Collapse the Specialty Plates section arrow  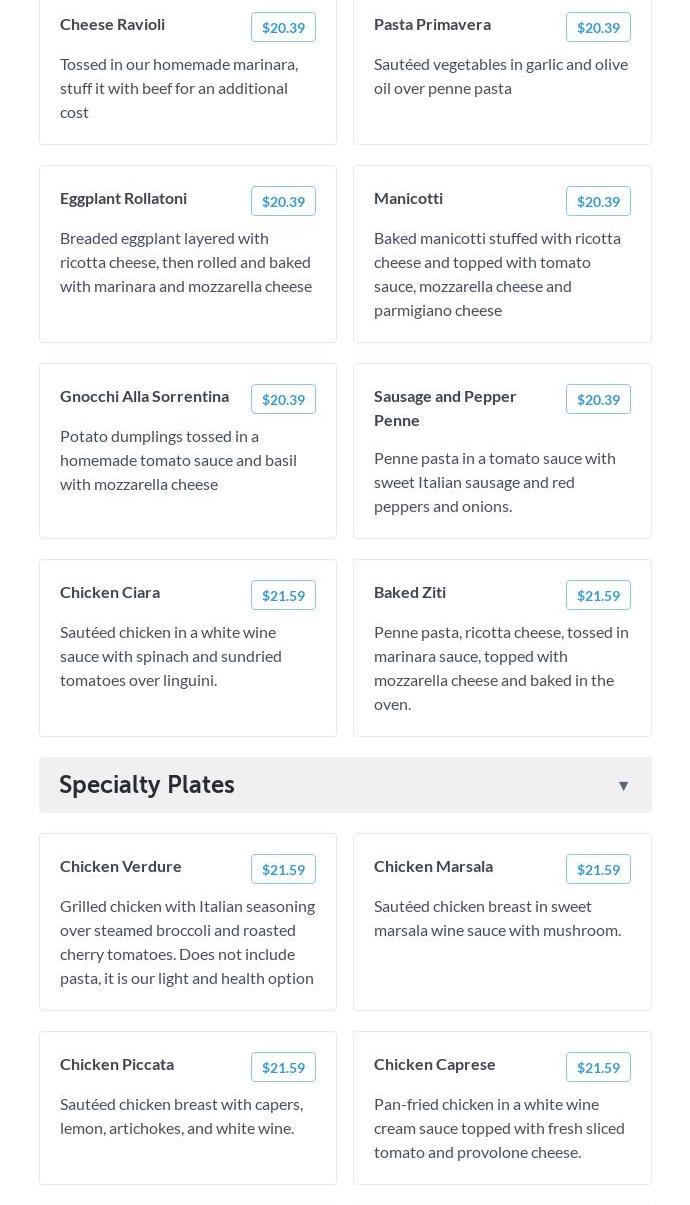[x=623, y=786]
